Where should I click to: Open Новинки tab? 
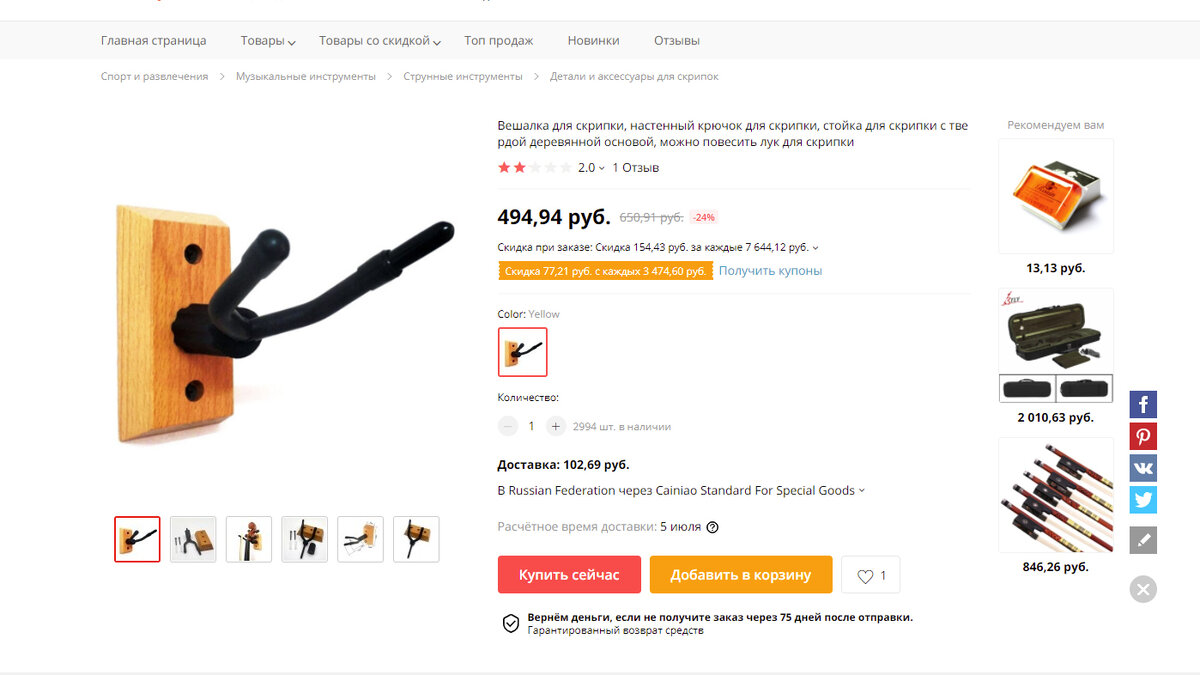tap(593, 41)
